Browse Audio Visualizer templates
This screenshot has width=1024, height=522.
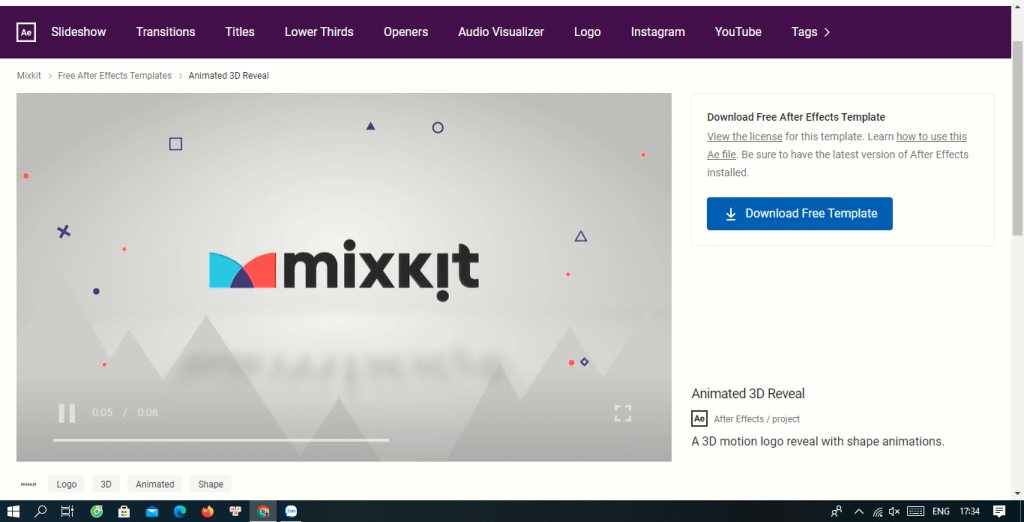(x=501, y=32)
